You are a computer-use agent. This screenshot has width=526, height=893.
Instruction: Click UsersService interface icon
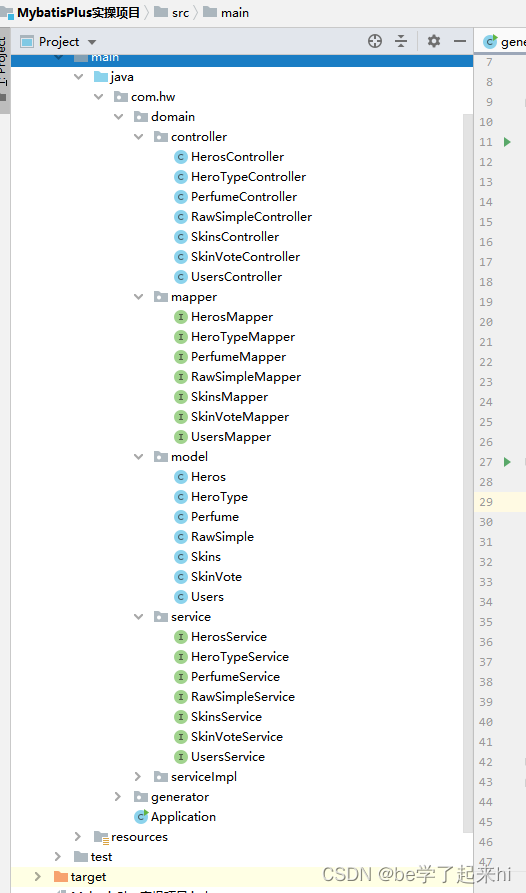click(180, 757)
